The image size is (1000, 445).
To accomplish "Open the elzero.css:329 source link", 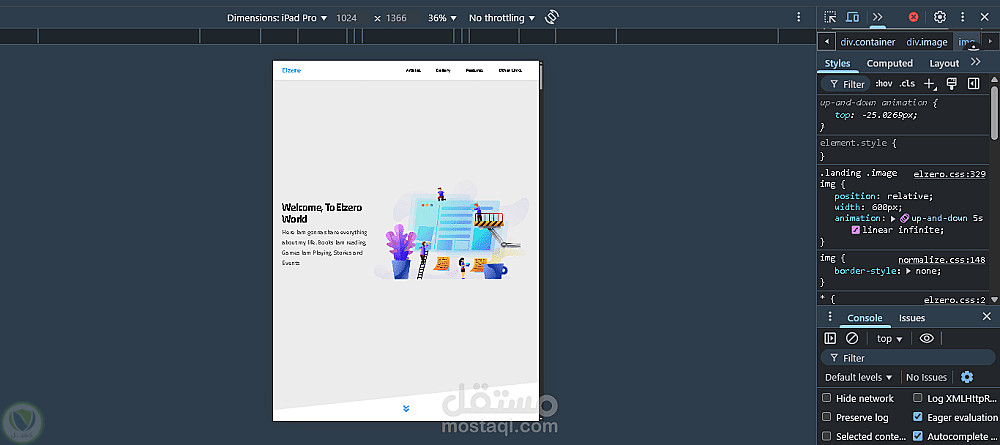I will [x=950, y=173].
